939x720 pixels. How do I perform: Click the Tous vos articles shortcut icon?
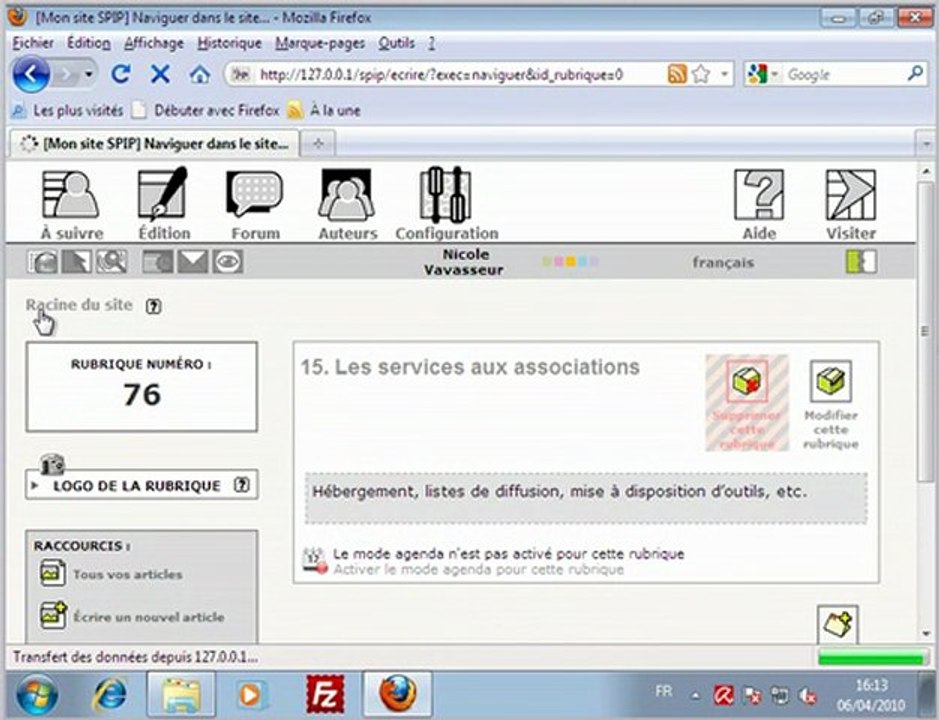coord(53,573)
